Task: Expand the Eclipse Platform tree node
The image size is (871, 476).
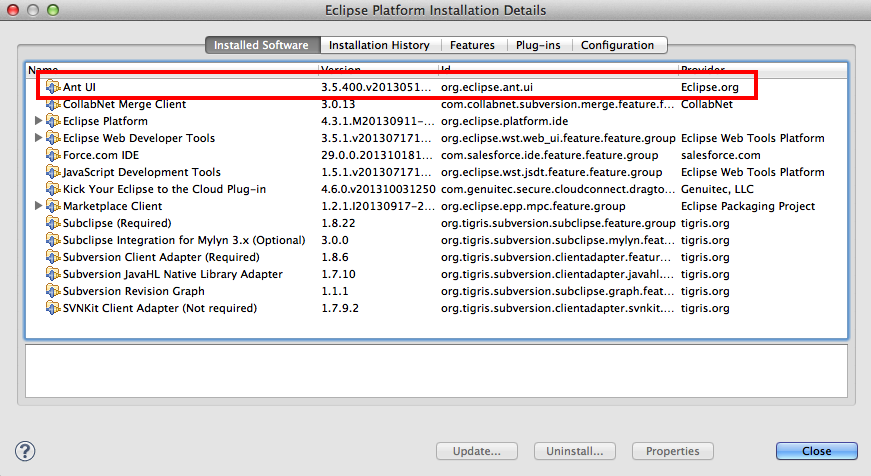Action: click(38, 121)
